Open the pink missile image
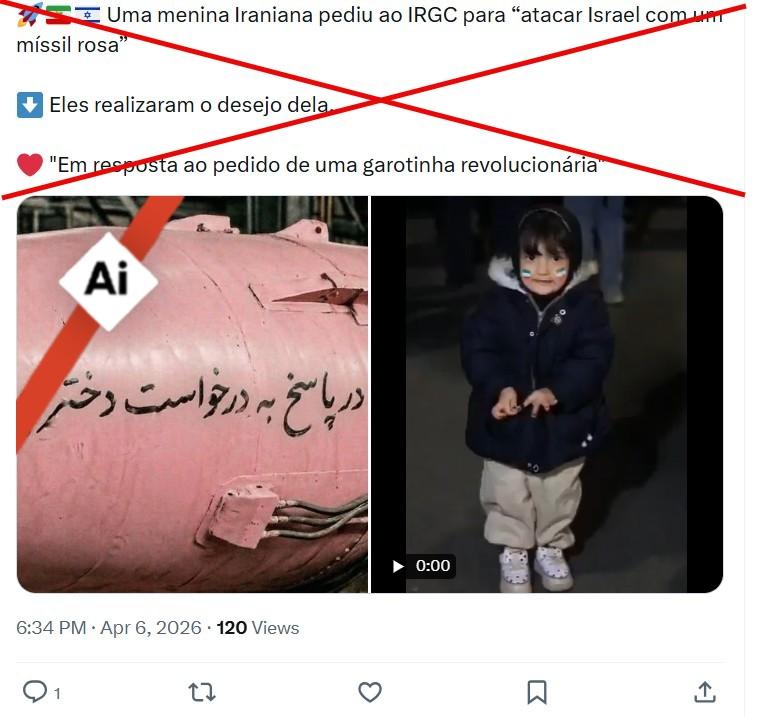Image resolution: width=781 pixels, height=717 pixels. 192,394
